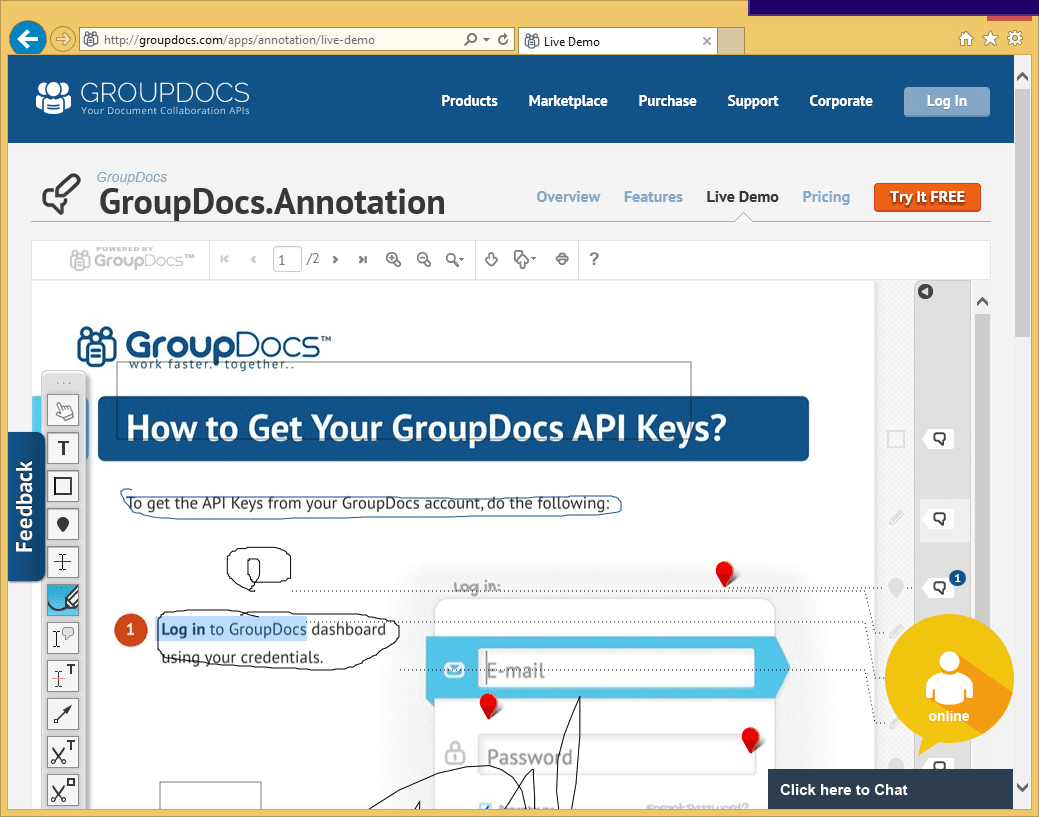Open the online chat avatar bubble

pyautogui.click(x=949, y=682)
